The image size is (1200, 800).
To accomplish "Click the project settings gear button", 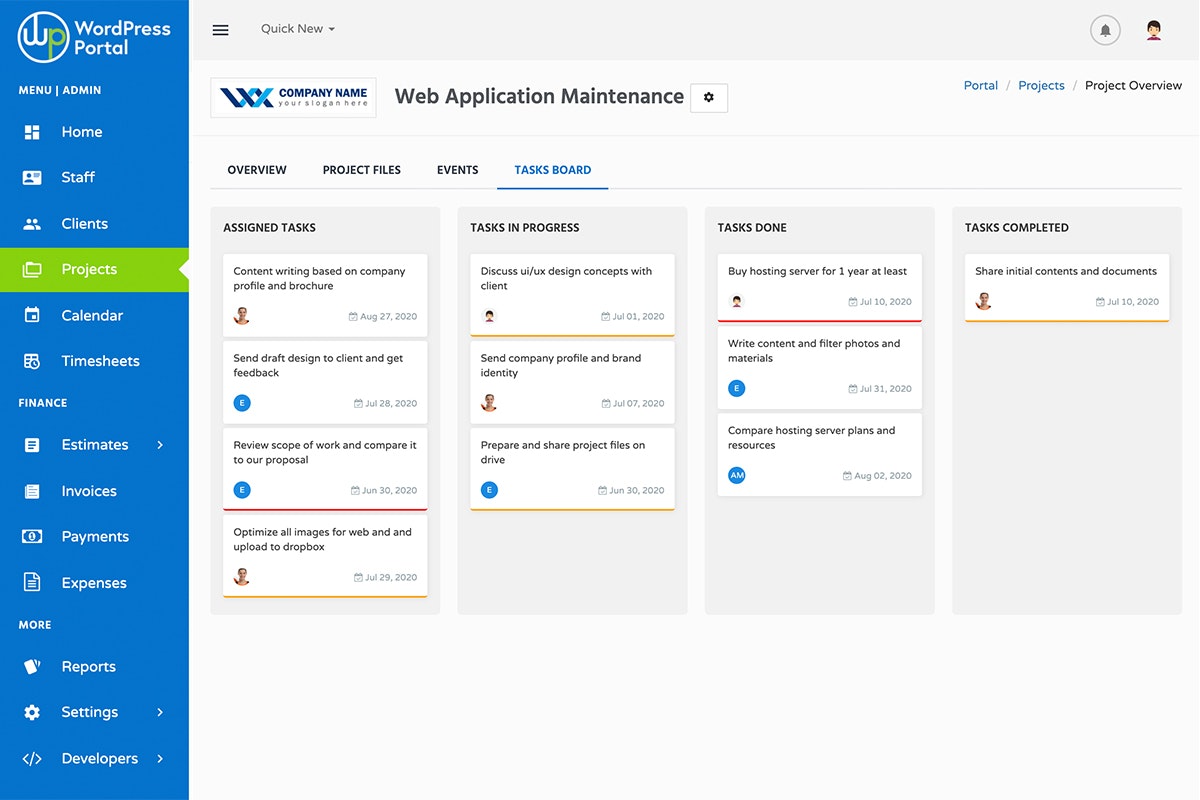I will pos(709,97).
